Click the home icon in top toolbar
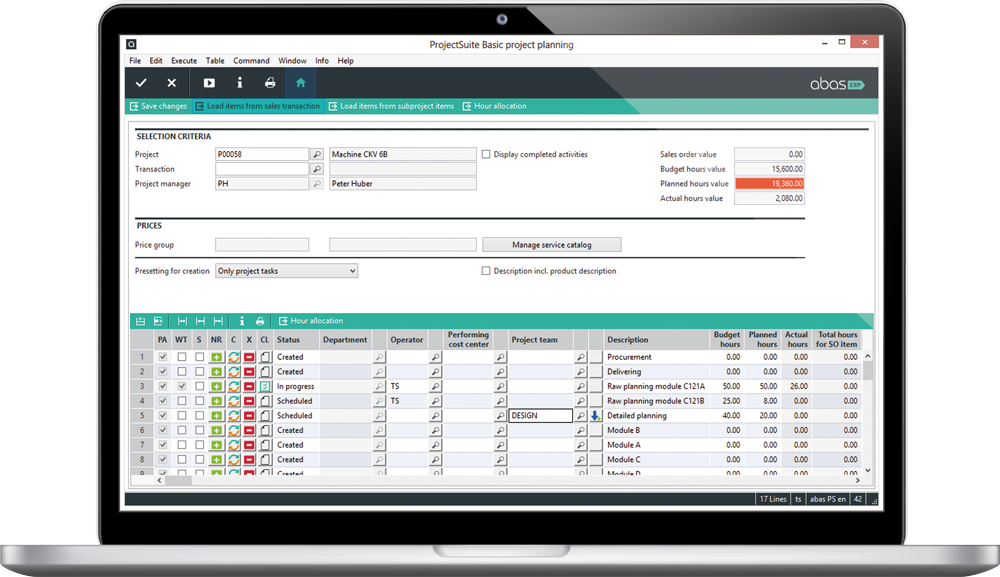This screenshot has width=1000, height=577. pyautogui.click(x=300, y=83)
